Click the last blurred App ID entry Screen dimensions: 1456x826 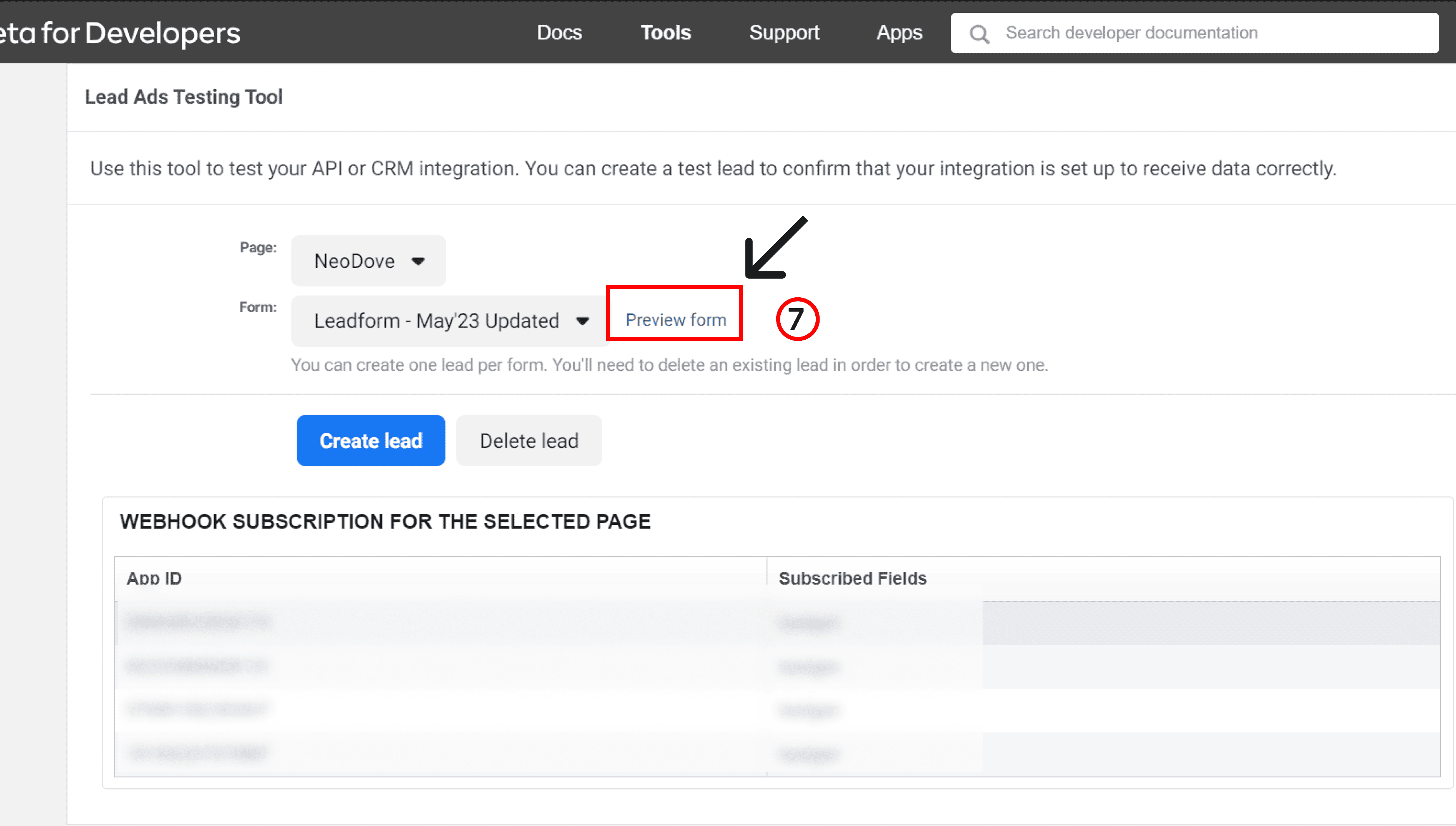pyautogui.click(x=197, y=752)
